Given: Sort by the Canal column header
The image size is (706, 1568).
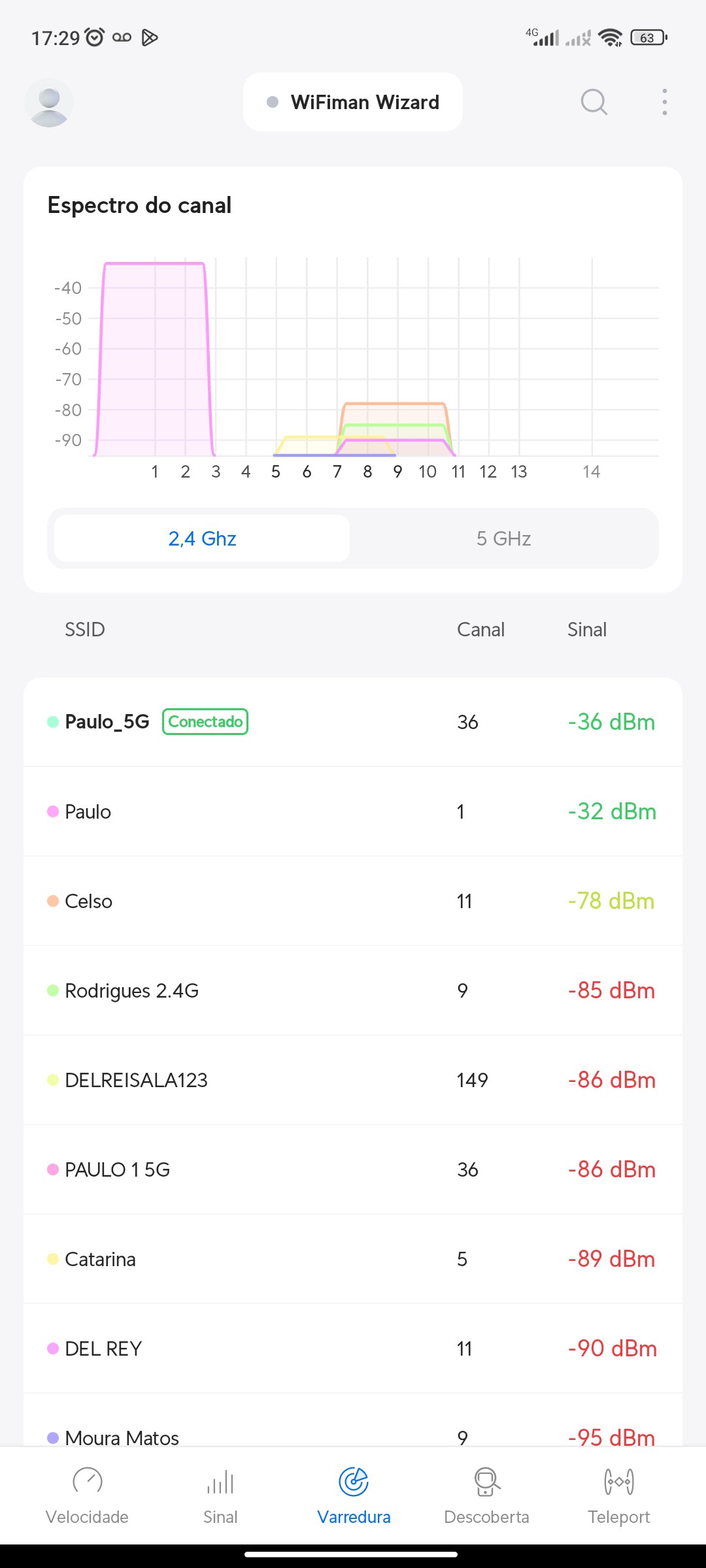Looking at the screenshot, I should point(480,630).
